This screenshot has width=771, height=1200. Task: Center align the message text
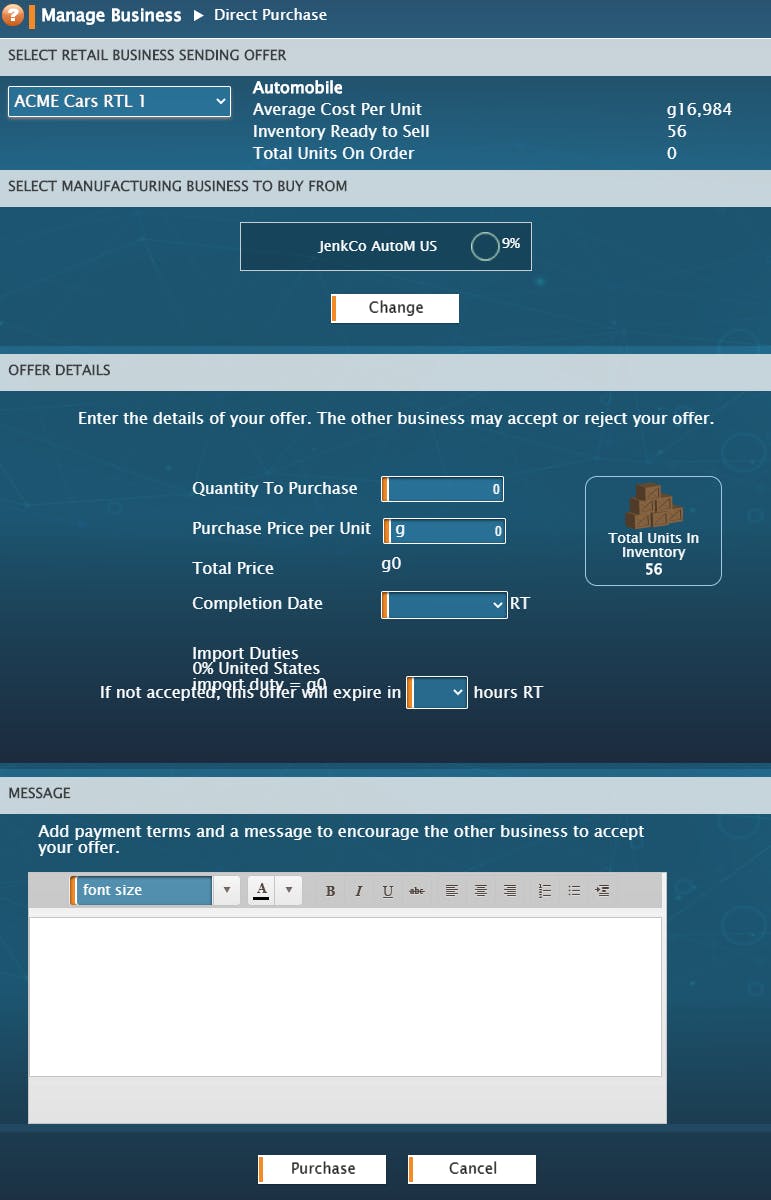pos(481,891)
